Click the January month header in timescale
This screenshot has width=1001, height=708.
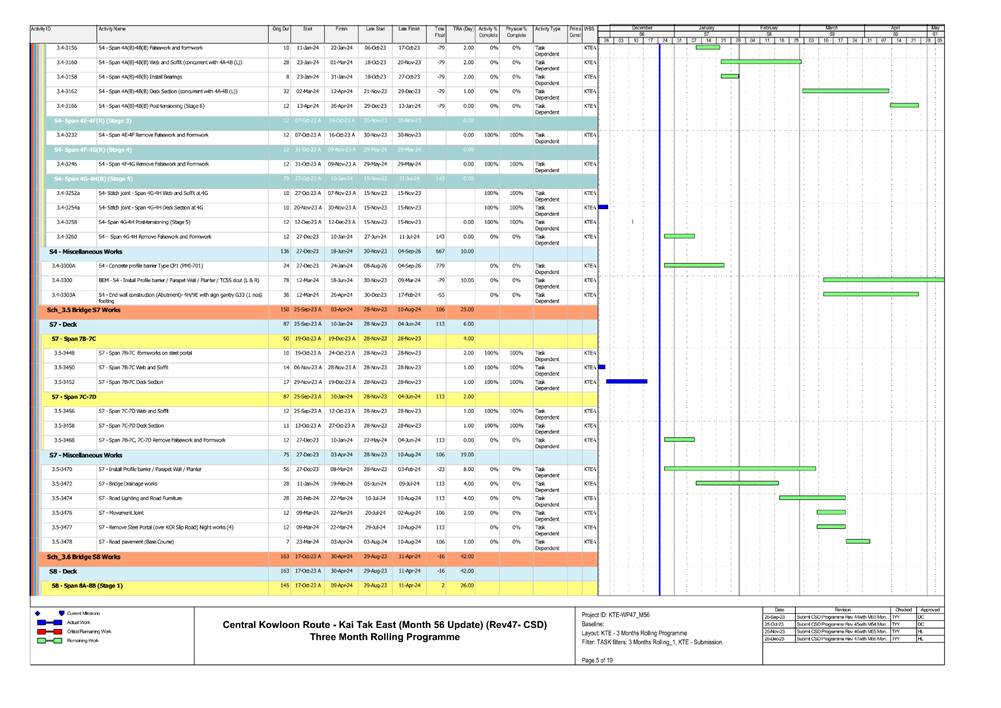point(706,28)
